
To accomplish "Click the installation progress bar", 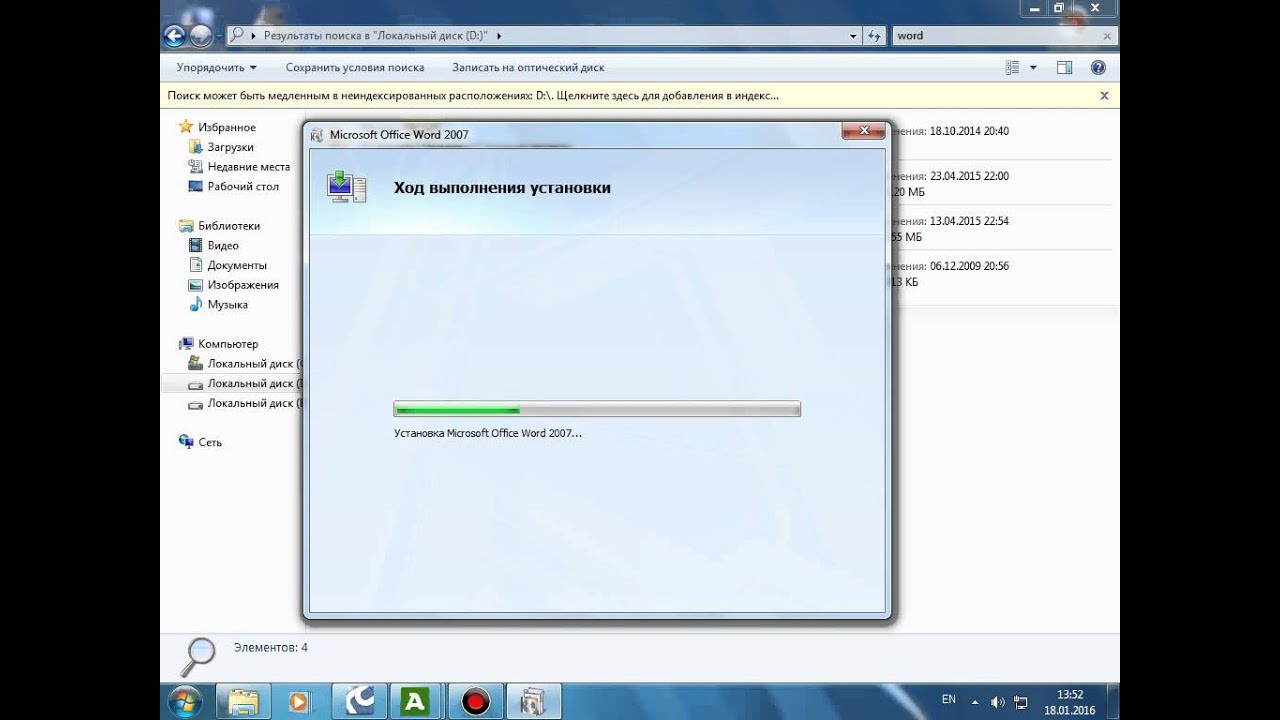I will (597, 409).
